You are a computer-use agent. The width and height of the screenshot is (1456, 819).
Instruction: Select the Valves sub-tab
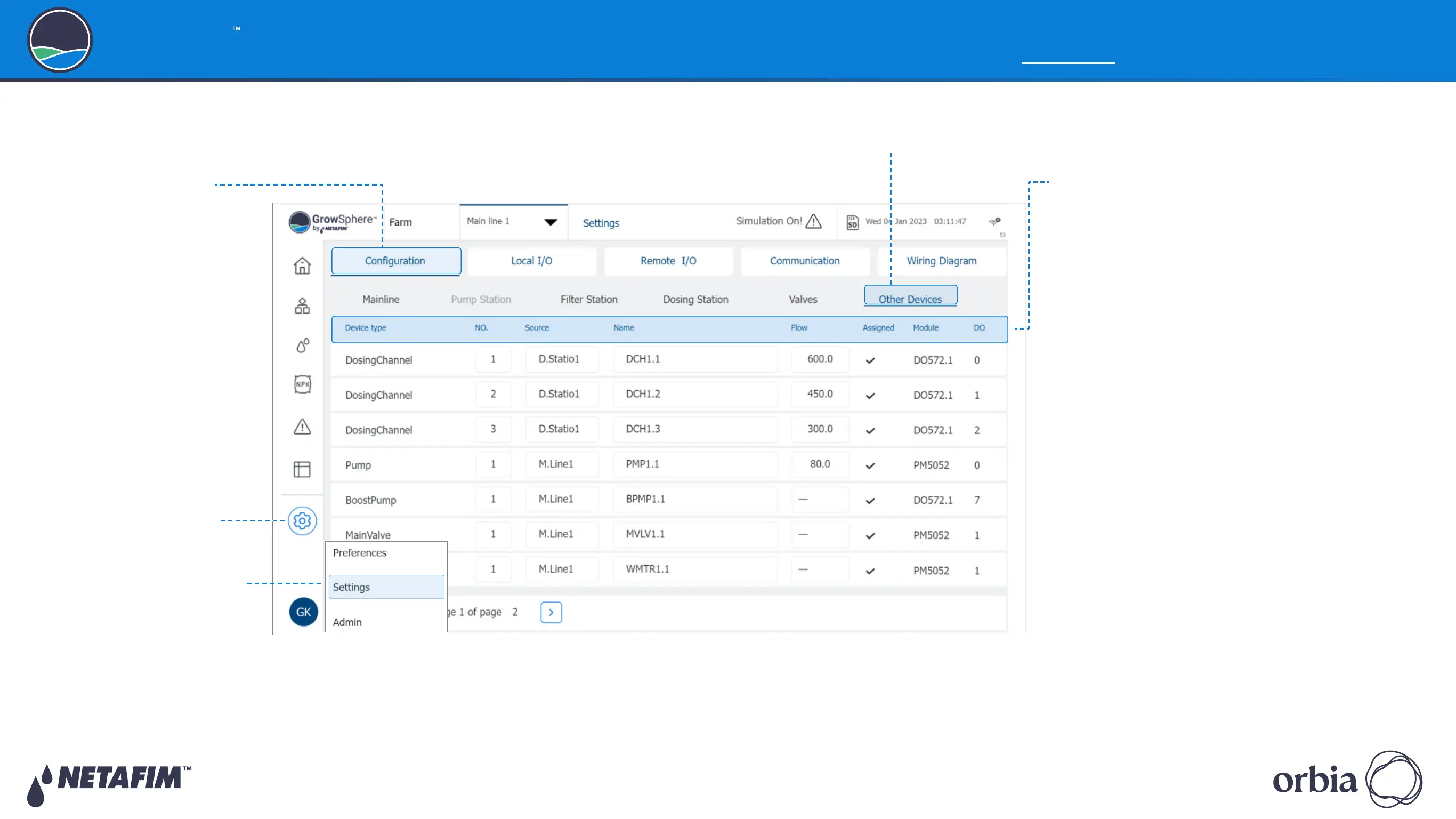pos(803,299)
